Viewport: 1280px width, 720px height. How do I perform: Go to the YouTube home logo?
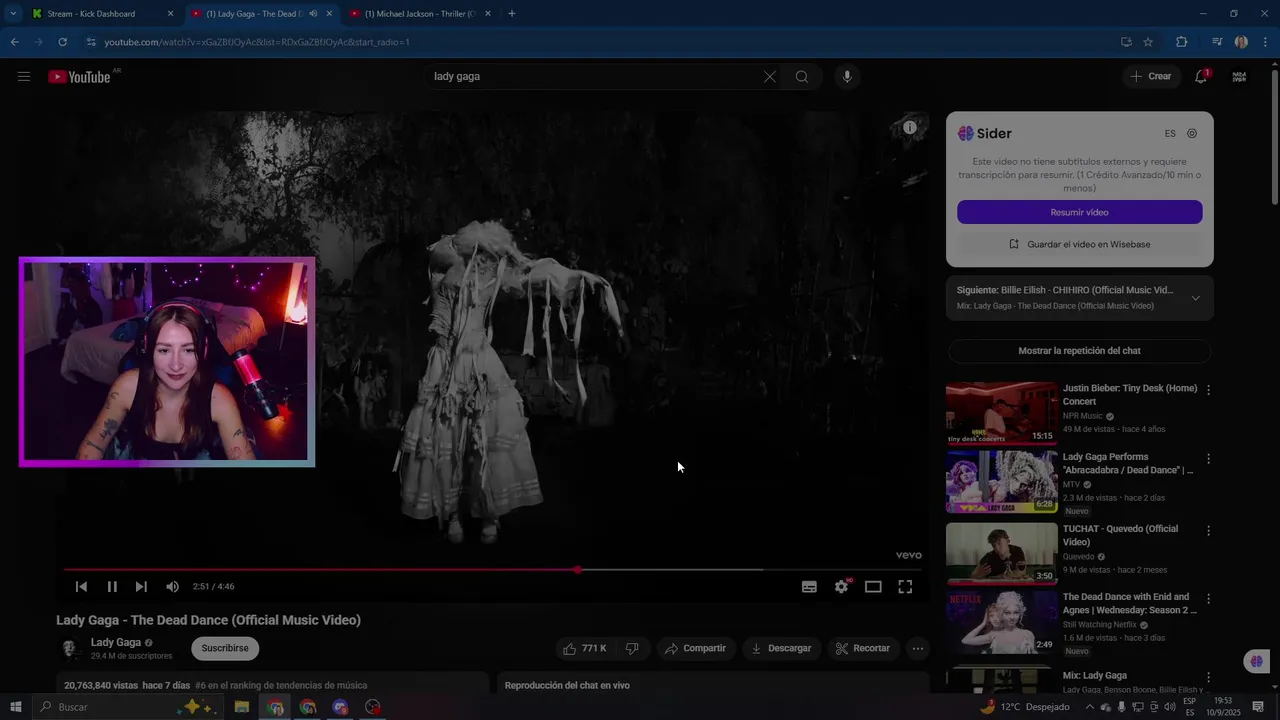tap(79, 77)
